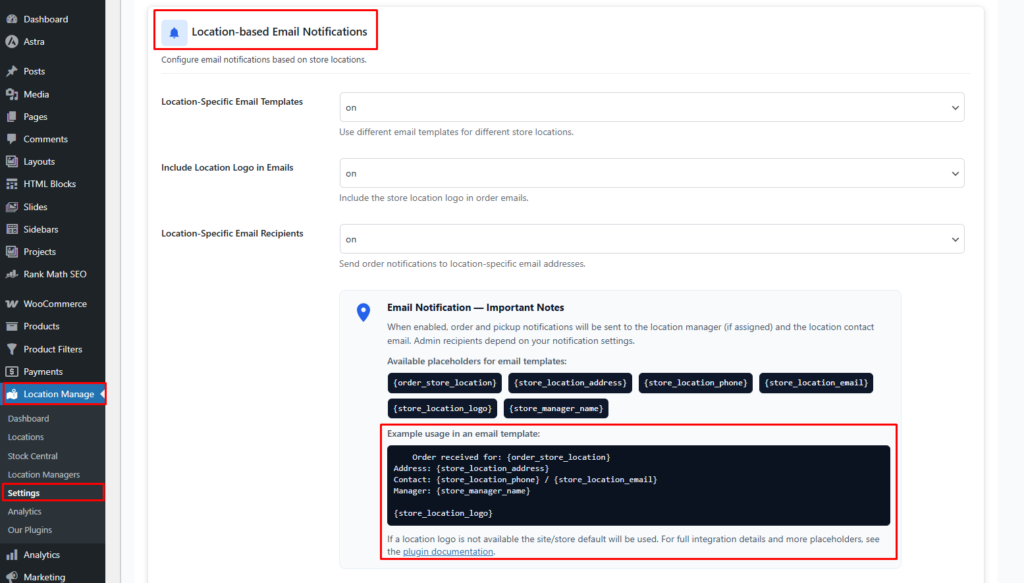The height and width of the screenshot is (583, 1024).
Task: Go to Stock Central submenu item
Action: click(x=32, y=456)
